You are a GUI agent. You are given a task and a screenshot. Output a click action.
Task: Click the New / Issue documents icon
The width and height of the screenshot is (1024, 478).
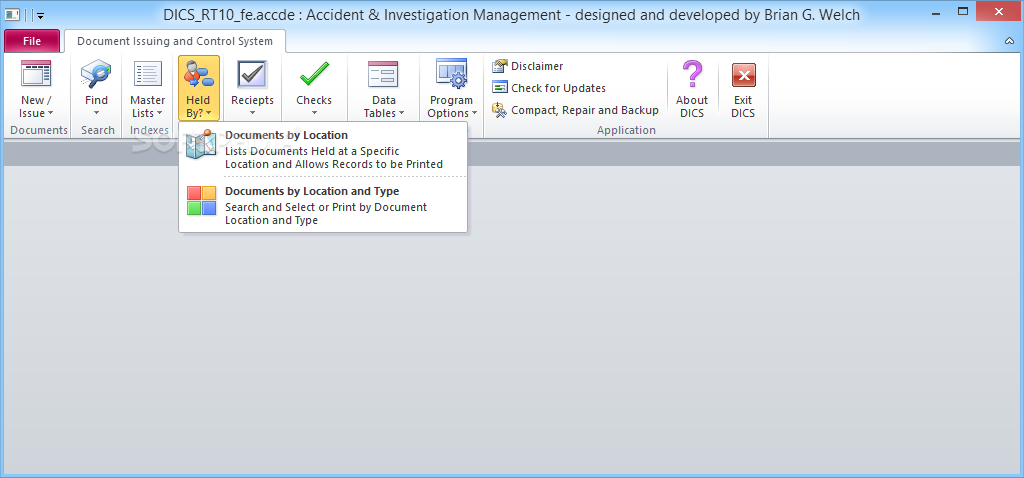pos(36,73)
